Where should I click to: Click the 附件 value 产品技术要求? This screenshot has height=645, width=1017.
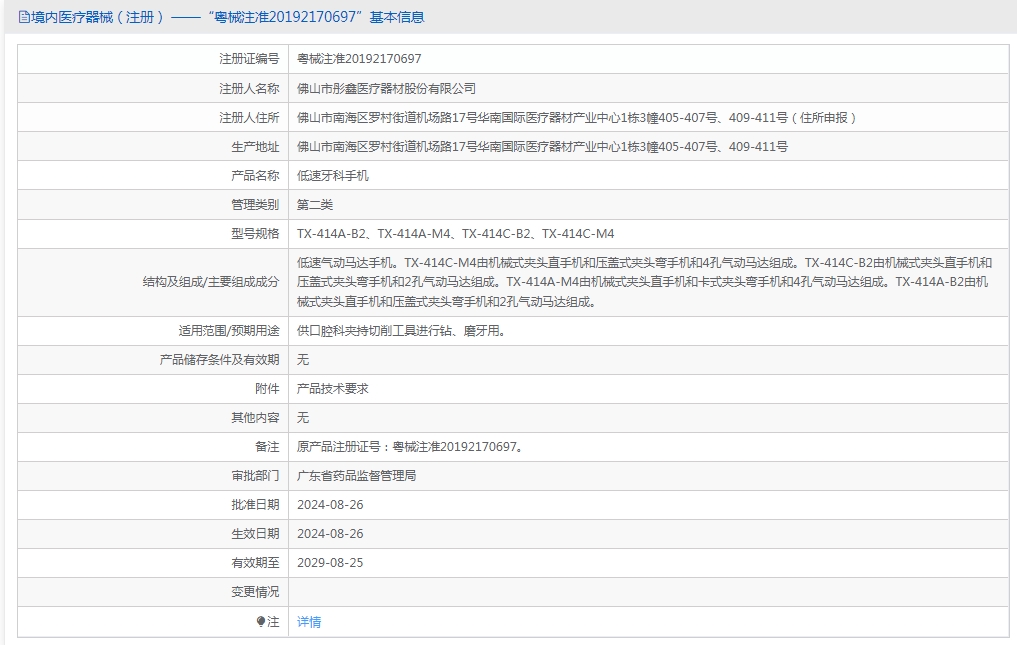pos(333,388)
